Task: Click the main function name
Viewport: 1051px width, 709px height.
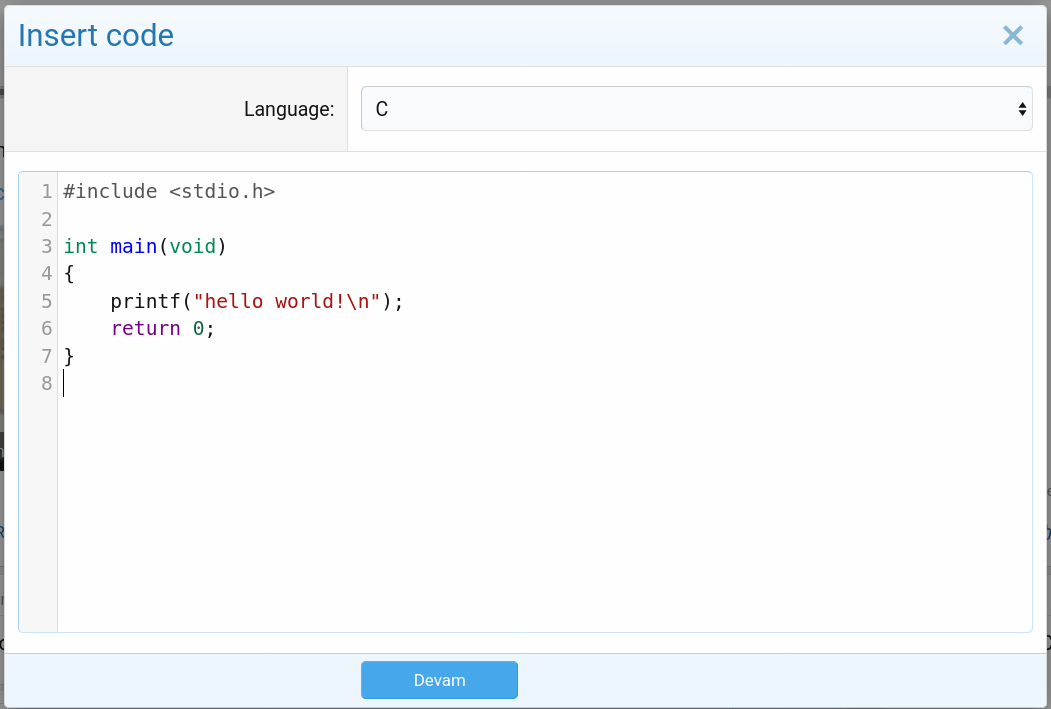Action: [x=133, y=246]
